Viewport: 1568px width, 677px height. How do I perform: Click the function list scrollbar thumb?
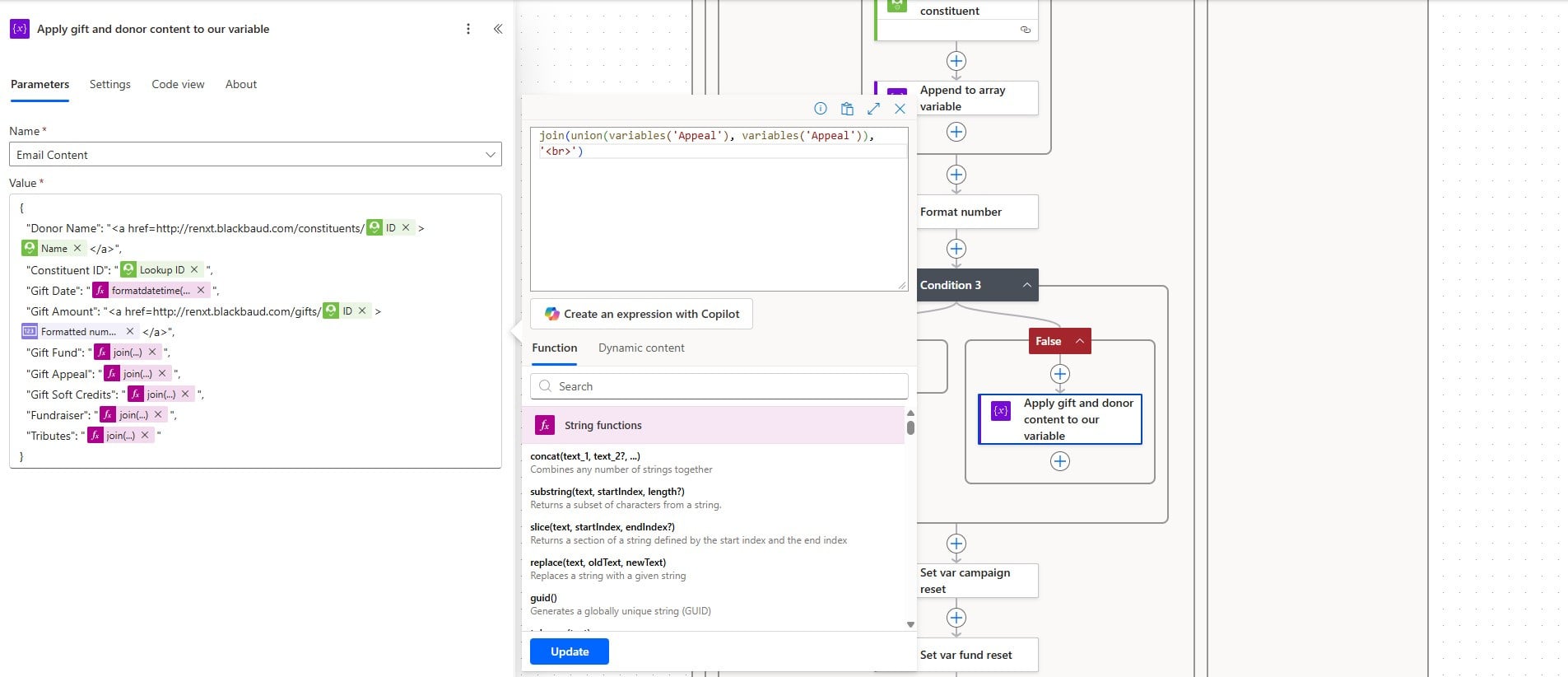click(910, 427)
